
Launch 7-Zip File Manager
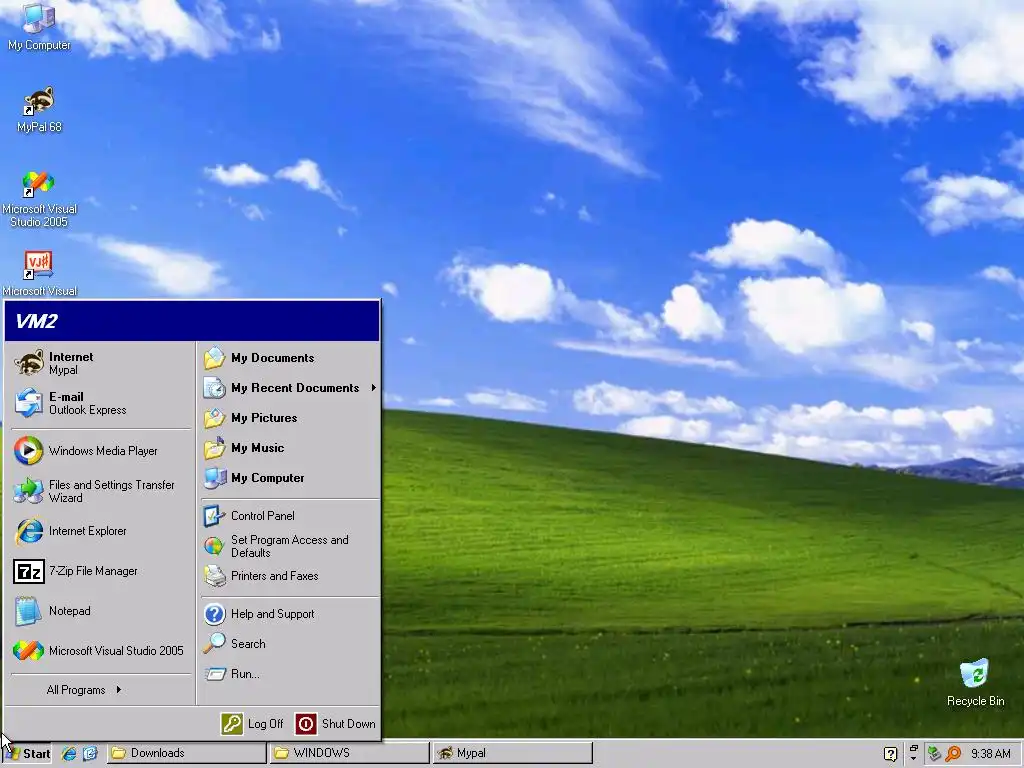click(99, 571)
